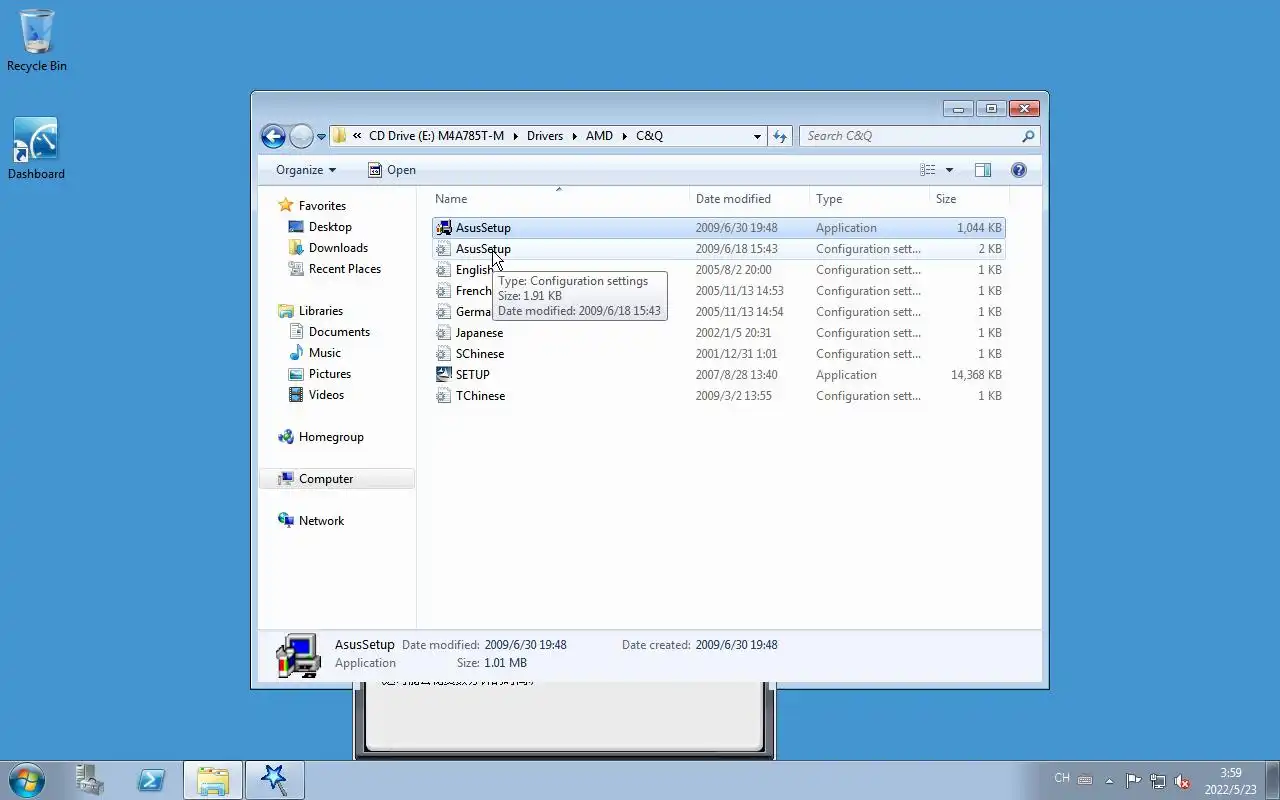Viewport: 1280px width, 800px height.
Task: Launch PowerShell from taskbar
Action: (151, 780)
